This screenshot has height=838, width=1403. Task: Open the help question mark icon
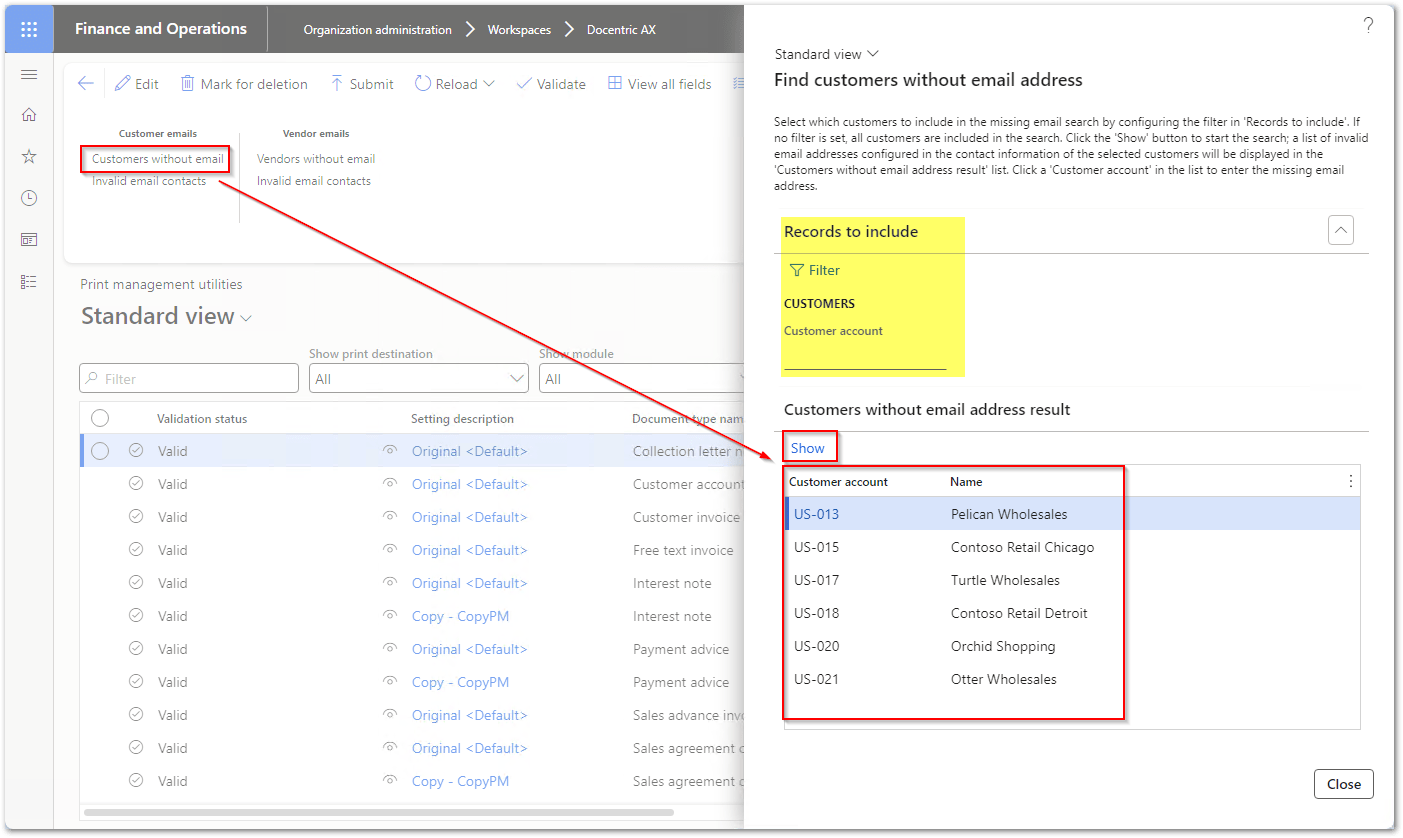click(1368, 26)
